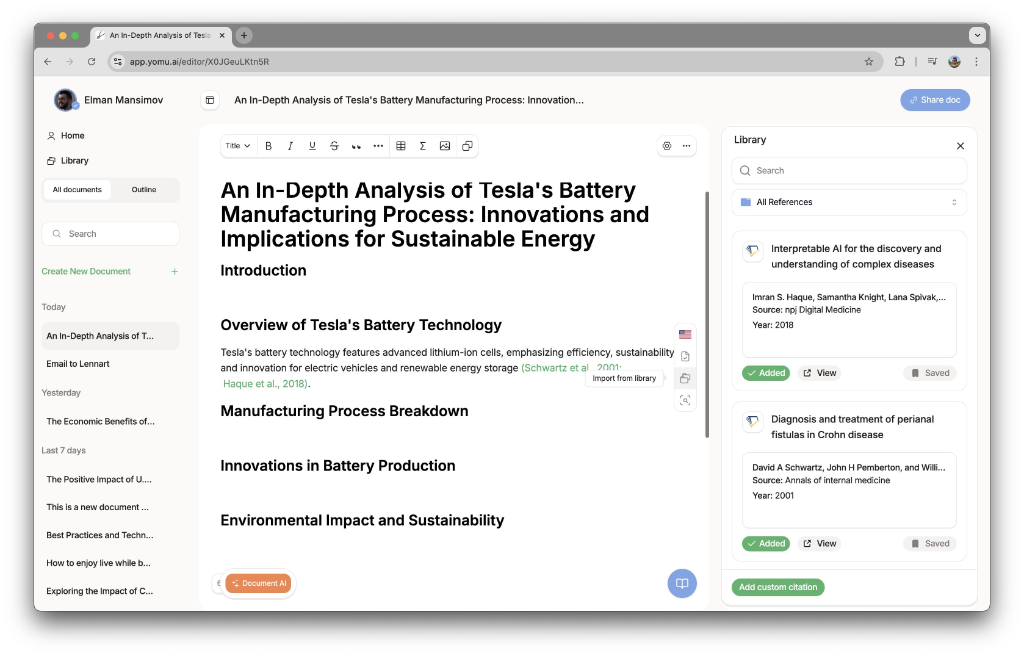Click the scan-search icon in the floating side toolbar
The height and width of the screenshot is (656, 1024).
[685, 400]
